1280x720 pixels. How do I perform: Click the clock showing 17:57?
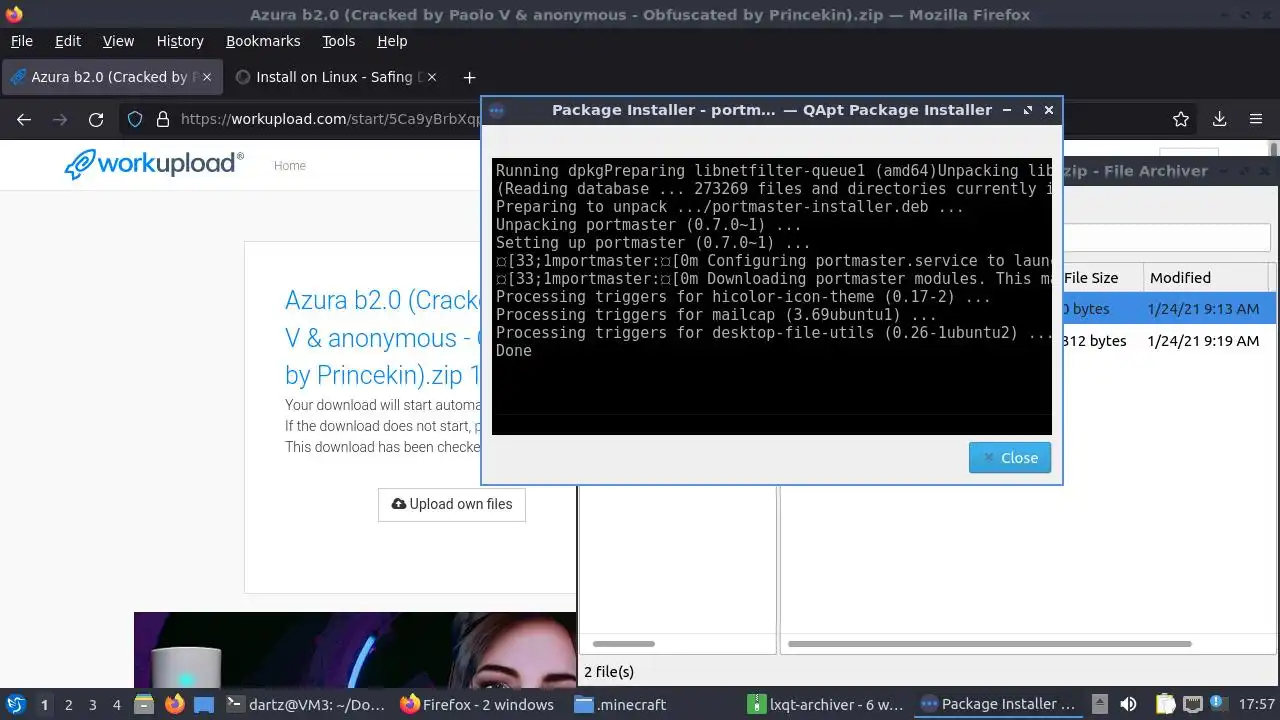pyautogui.click(x=1256, y=704)
